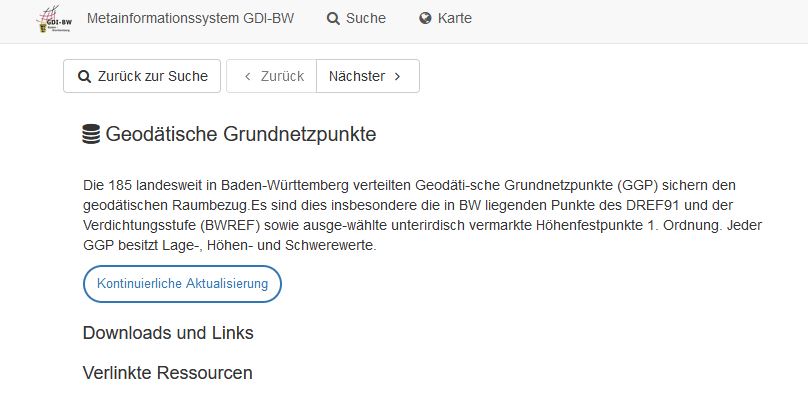
Task: Click the magnifier icon beside Suche in navbar
Action: 333,19
